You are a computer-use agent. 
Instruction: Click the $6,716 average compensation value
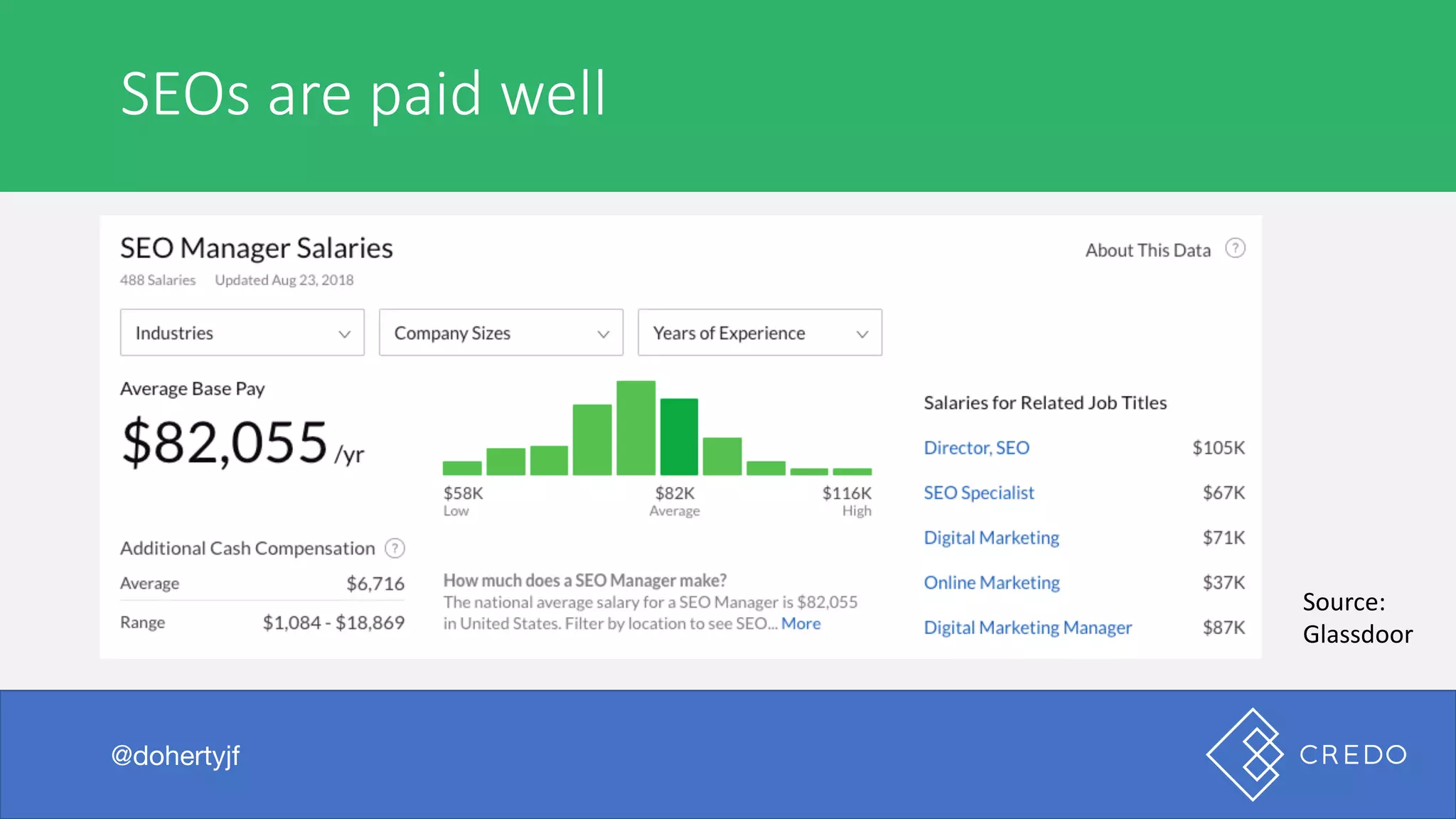375,584
